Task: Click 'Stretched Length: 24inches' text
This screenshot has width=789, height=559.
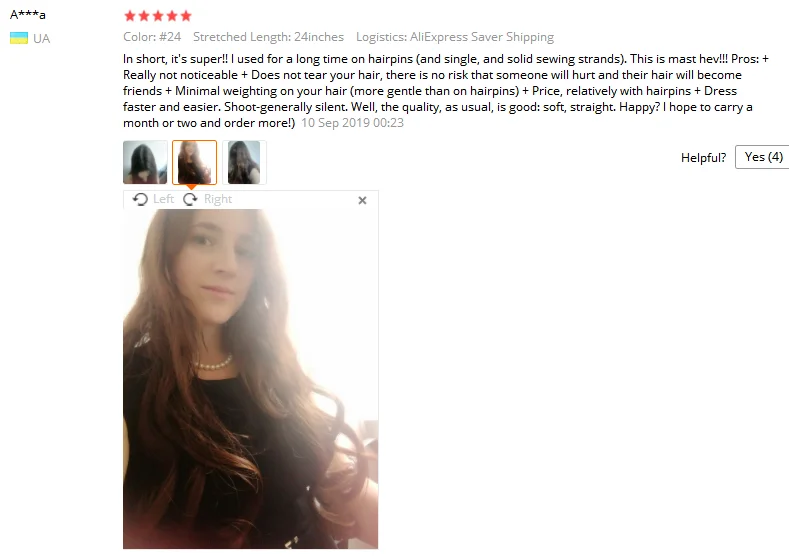Action: click(268, 37)
